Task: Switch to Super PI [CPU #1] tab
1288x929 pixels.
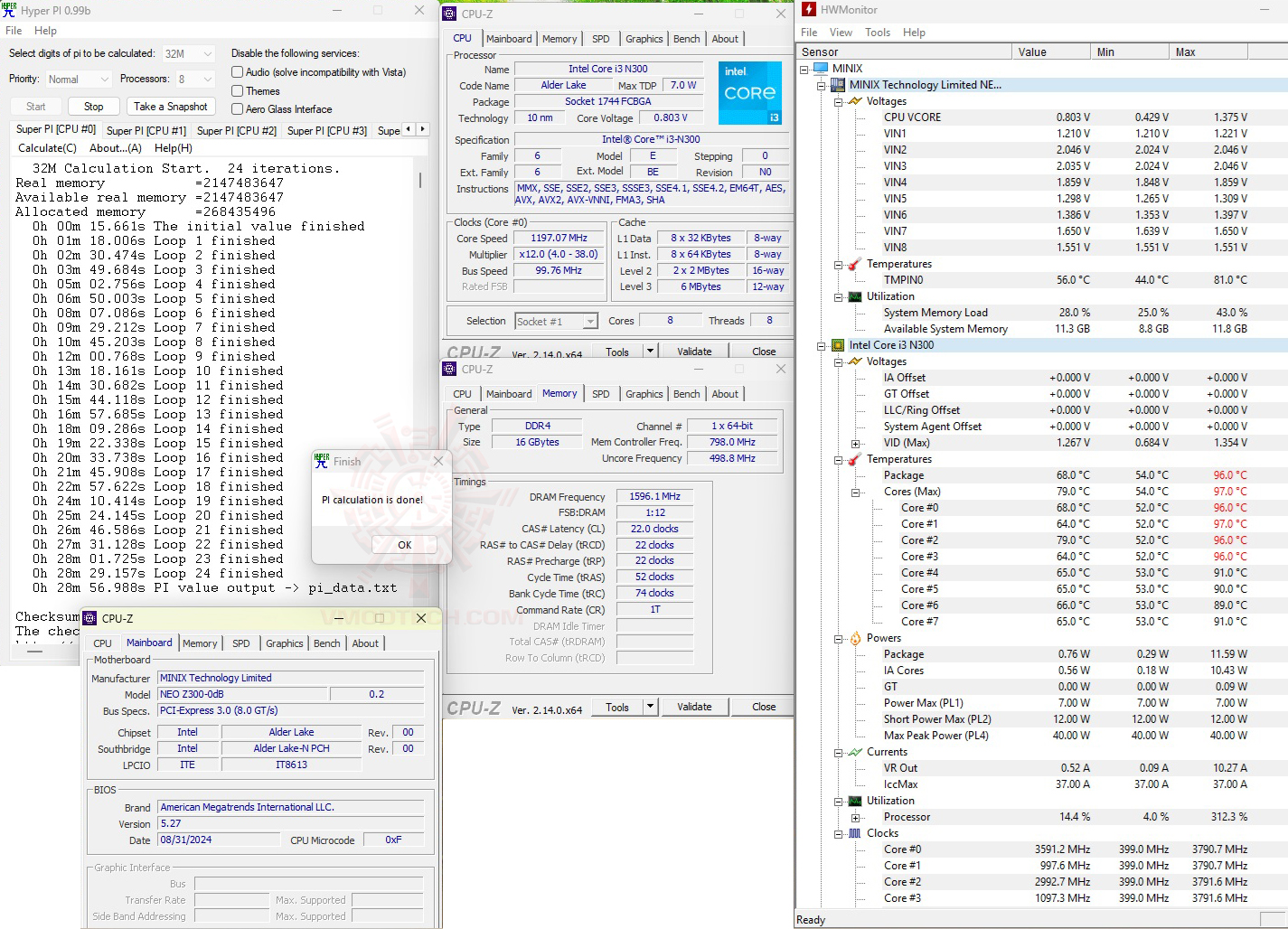Action: [146, 131]
